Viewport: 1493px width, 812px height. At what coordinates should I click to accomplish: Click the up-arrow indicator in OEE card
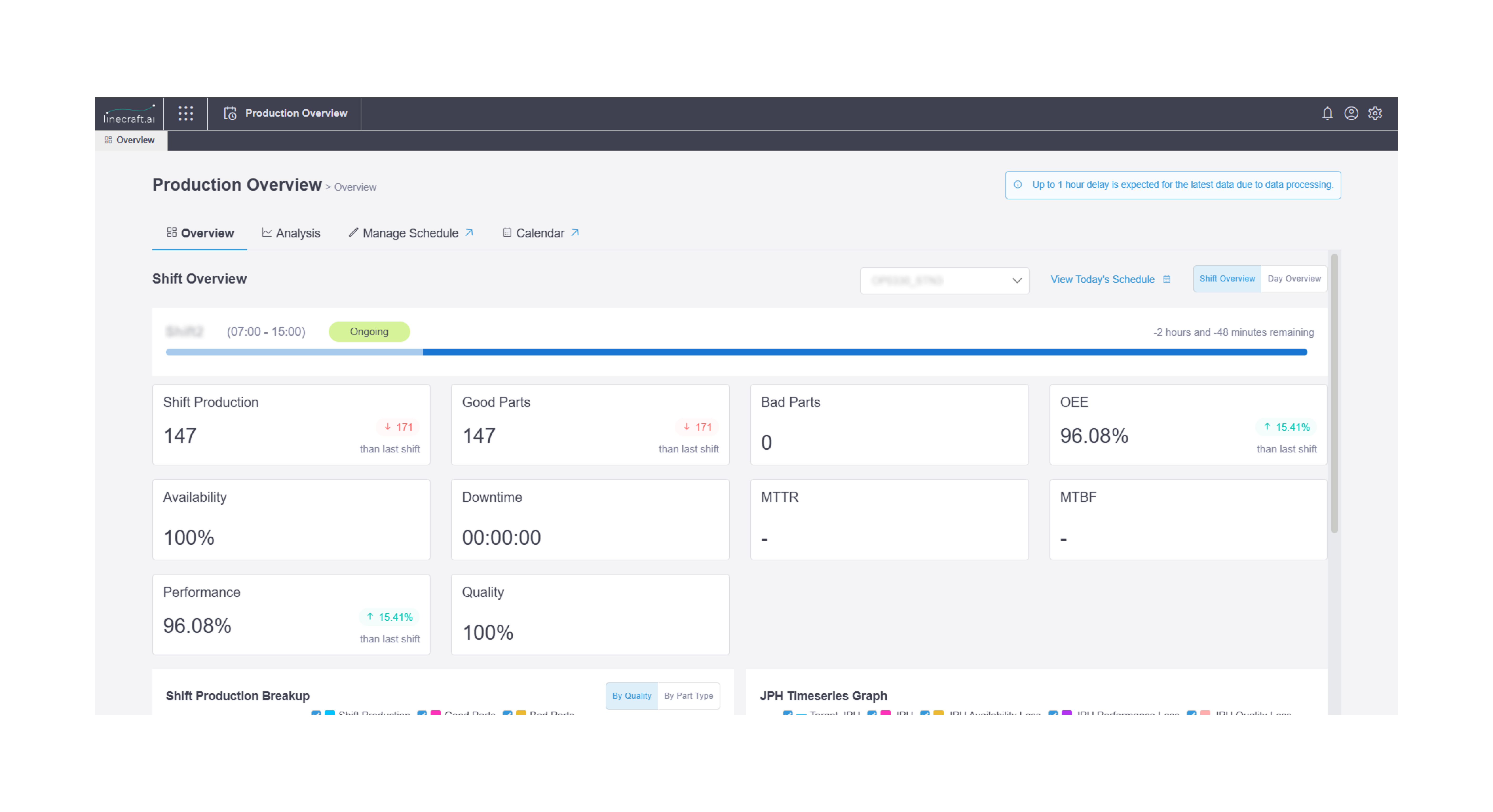[x=1267, y=427]
